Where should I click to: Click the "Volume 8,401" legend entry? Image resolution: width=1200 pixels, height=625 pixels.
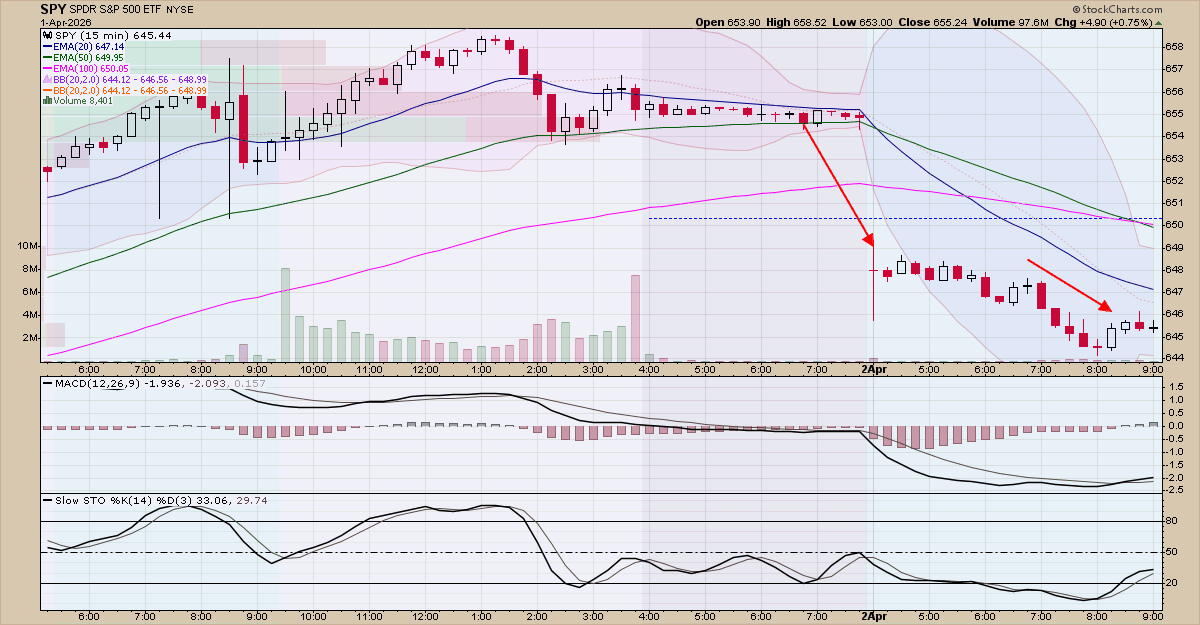coord(83,100)
